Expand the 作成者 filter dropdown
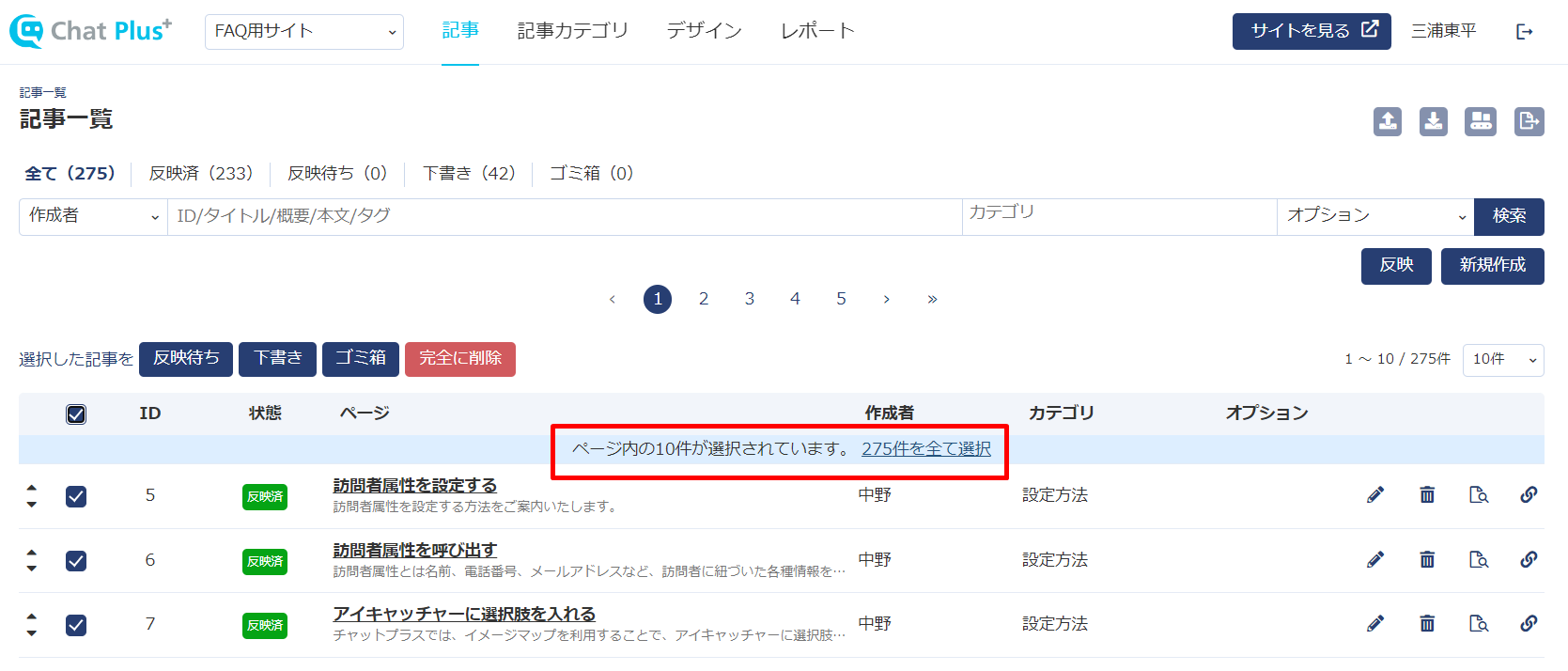This screenshot has height=671, width=1568. pyautogui.click(x=93, y=216)
